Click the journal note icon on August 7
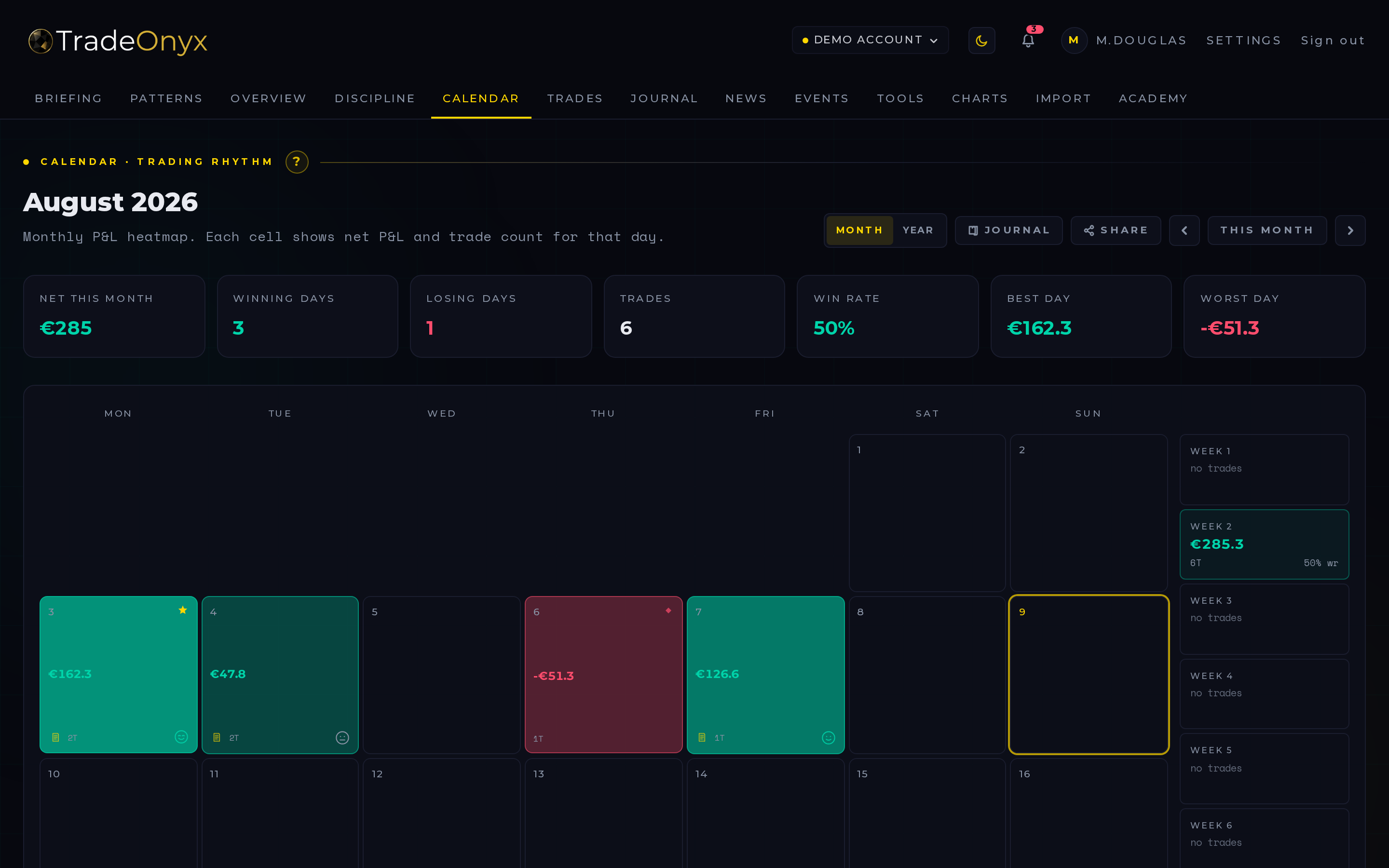The image size is (1389, 868). click(702, 737)
